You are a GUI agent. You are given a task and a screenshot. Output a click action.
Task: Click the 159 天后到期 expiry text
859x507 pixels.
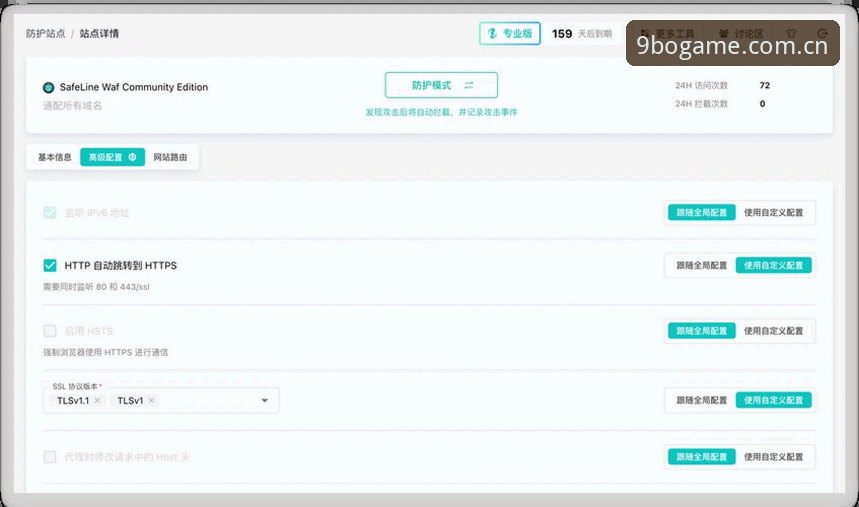(x=581, y=33)
